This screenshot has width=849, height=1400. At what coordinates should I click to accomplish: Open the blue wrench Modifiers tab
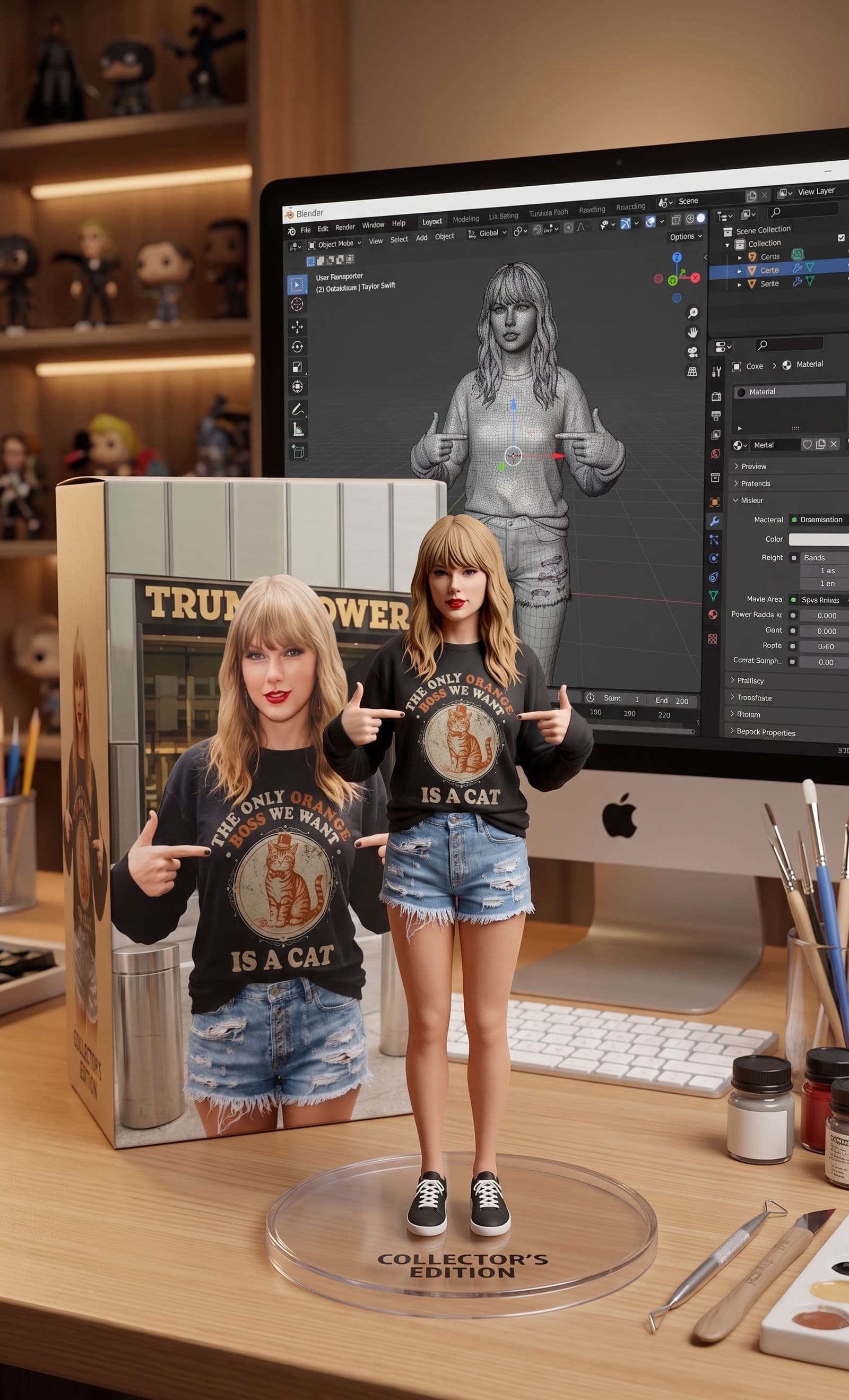(x=715, y=521)
